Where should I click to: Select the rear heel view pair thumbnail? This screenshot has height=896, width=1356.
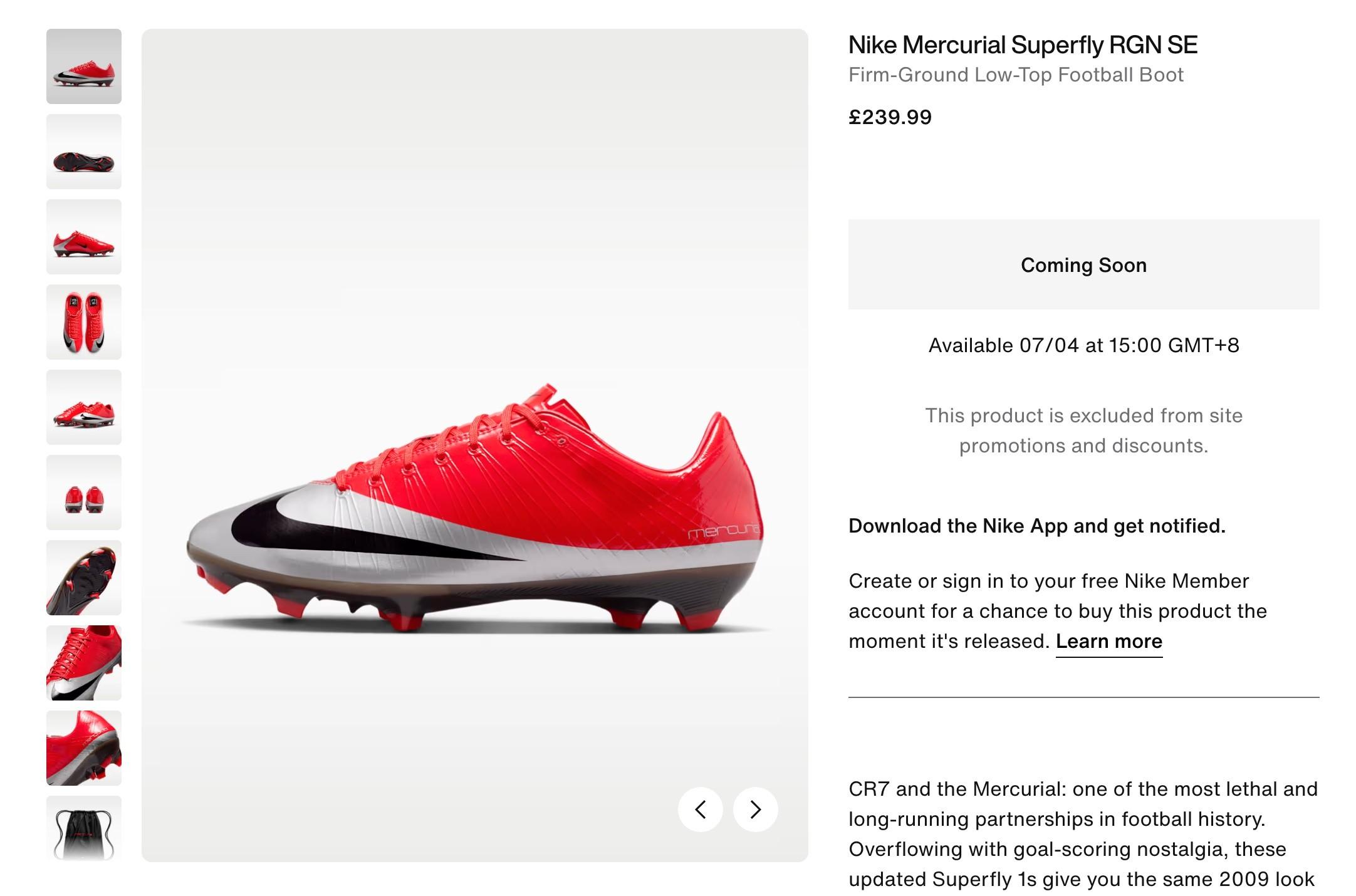[84, 492]
